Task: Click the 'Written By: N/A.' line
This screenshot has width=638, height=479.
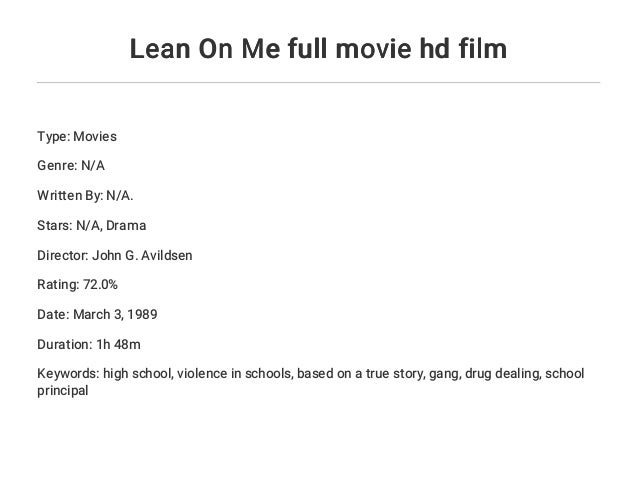Action: (x=84, y=197)
